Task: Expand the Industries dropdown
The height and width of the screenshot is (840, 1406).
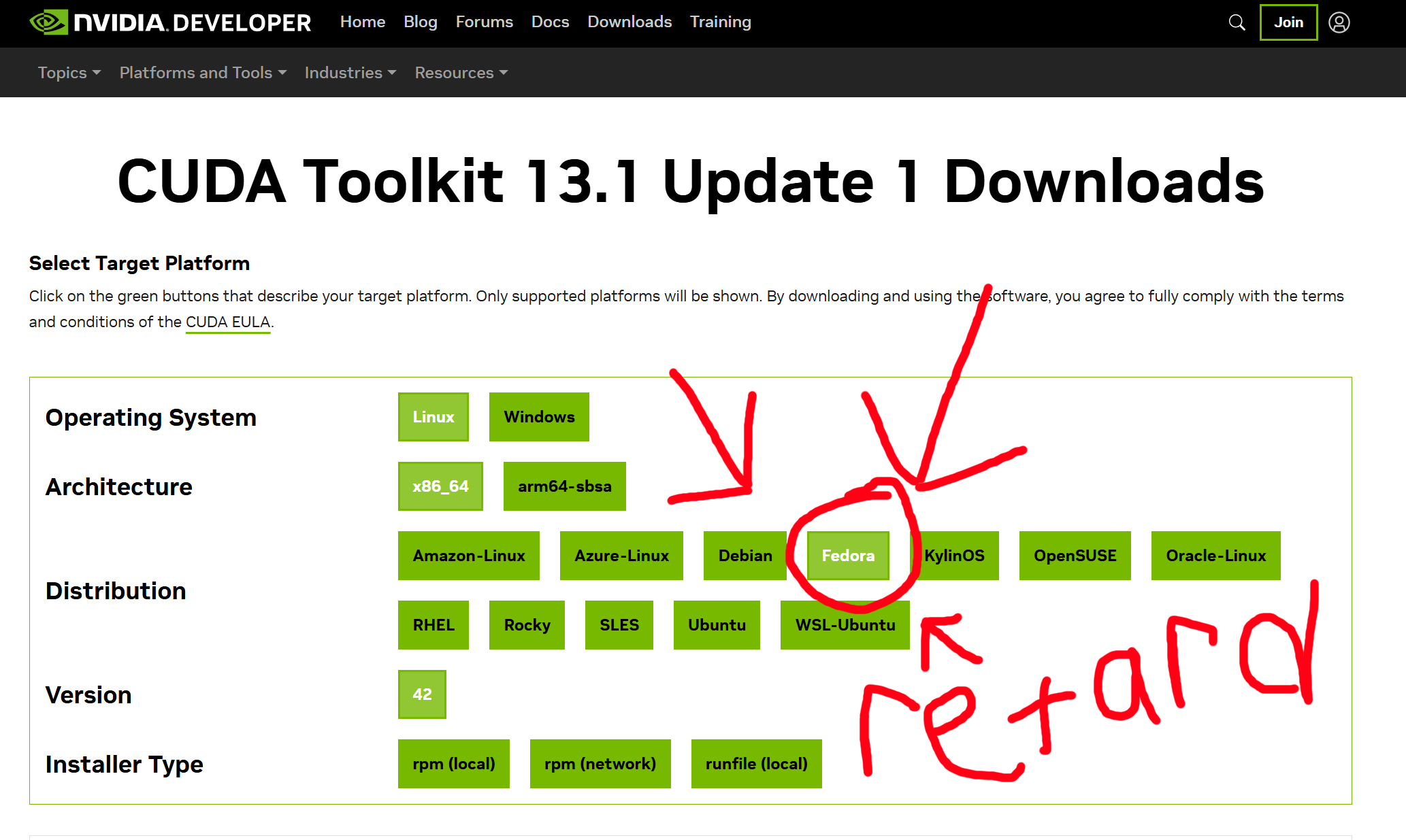Action: pyautogui.click(x=350, y=73)
